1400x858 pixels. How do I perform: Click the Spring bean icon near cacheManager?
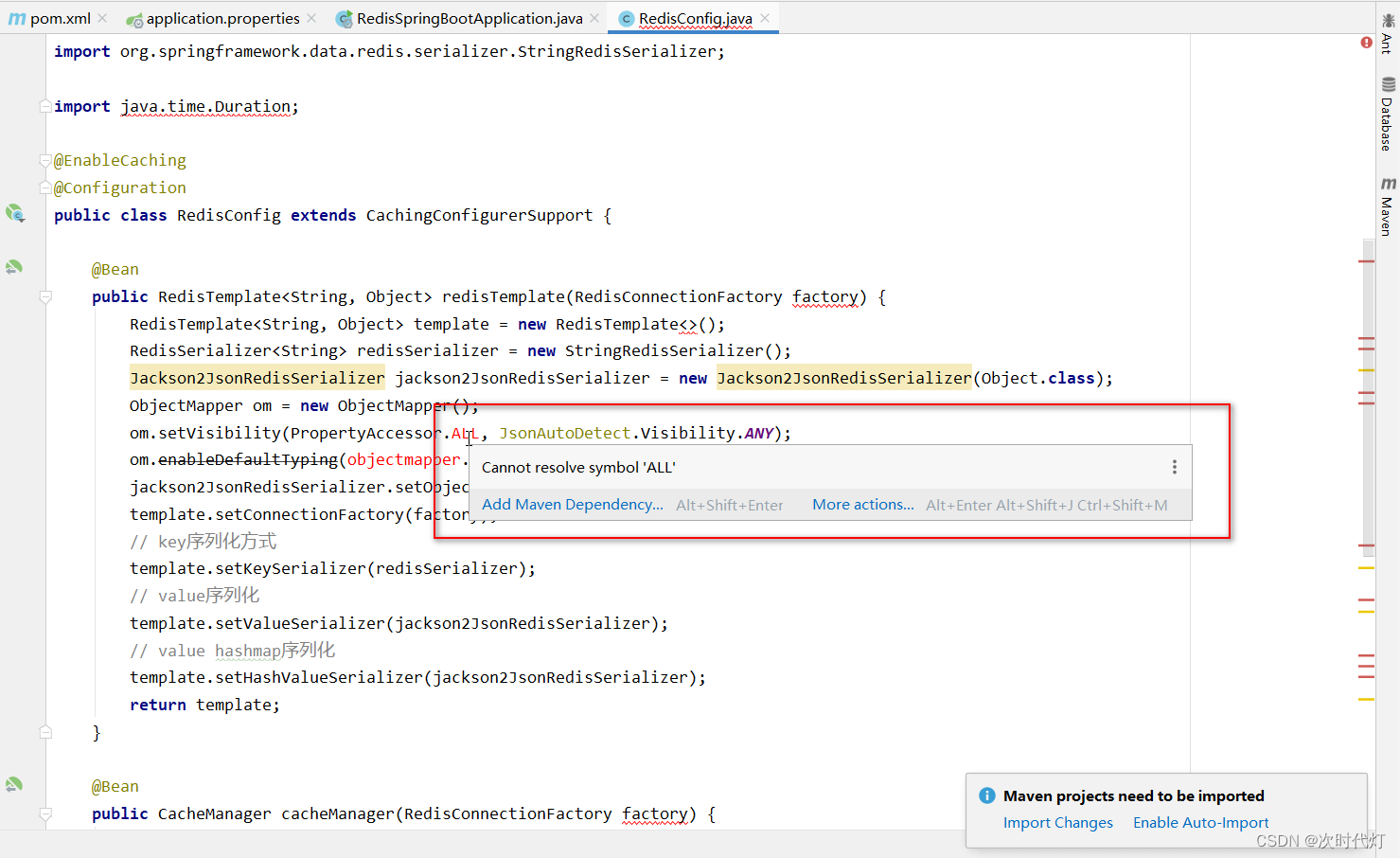[x=15, y=783]
